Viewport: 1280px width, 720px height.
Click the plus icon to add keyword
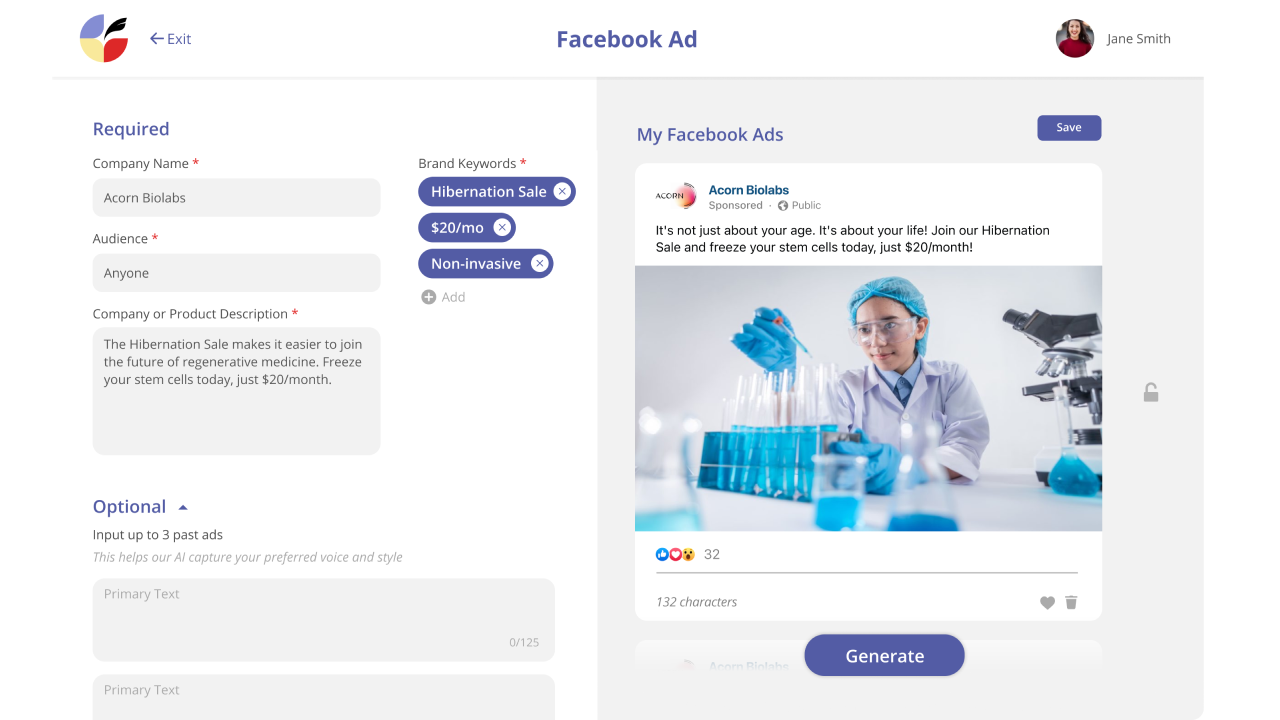[x=429, y=297]
